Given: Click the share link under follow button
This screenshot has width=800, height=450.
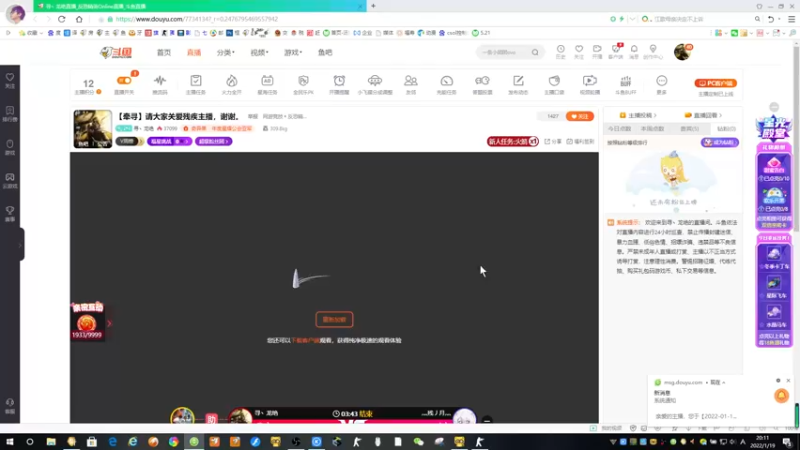Looking at the screenshot, I should [553, 141].
